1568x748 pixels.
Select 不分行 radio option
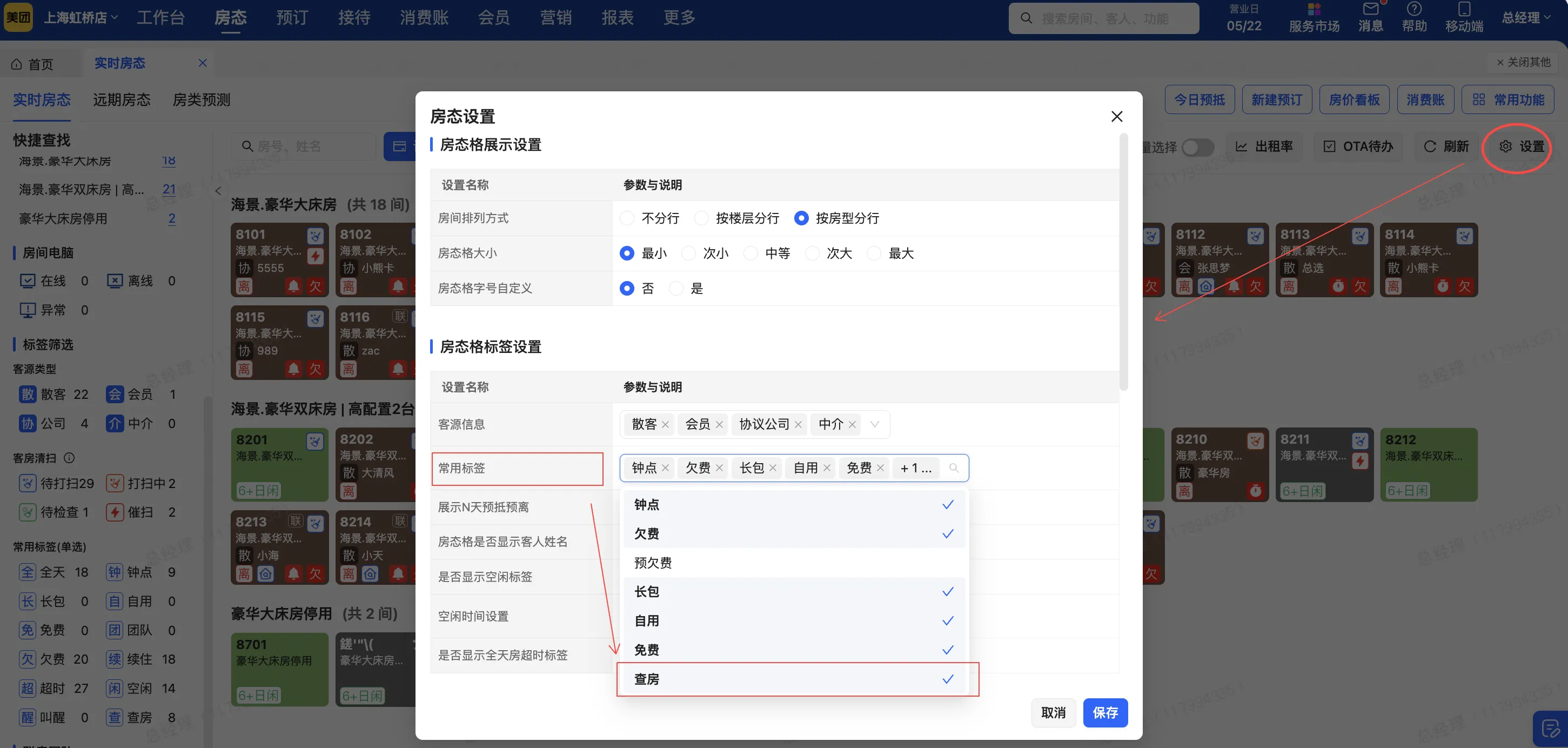[x=627, y=218]
